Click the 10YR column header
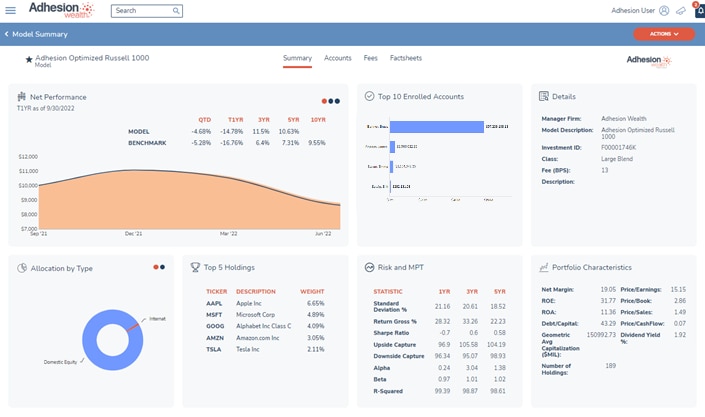Screen dimensions: 705x417 tap(318, 120)
